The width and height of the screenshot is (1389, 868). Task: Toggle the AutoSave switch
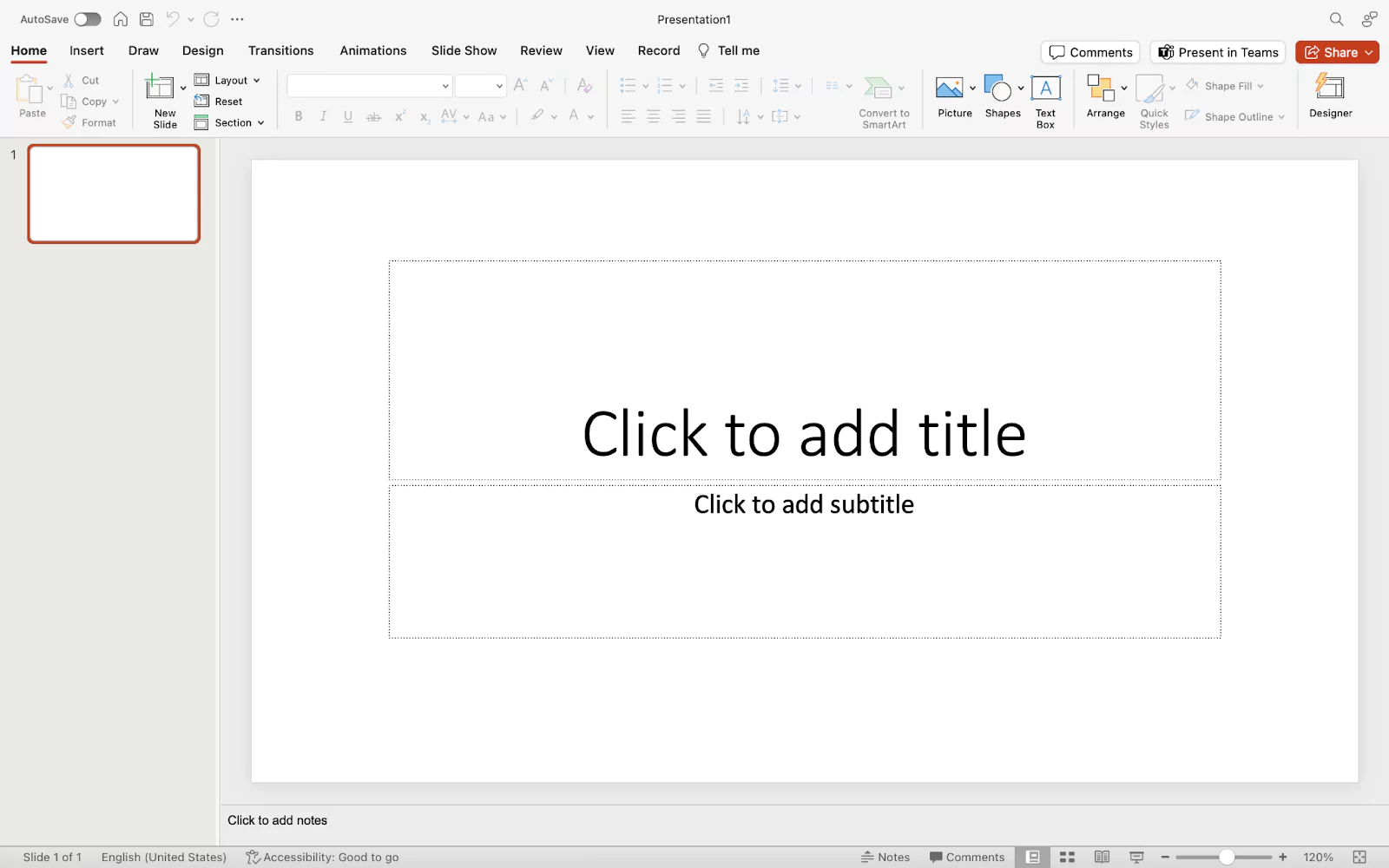click(x=87, y=19)
